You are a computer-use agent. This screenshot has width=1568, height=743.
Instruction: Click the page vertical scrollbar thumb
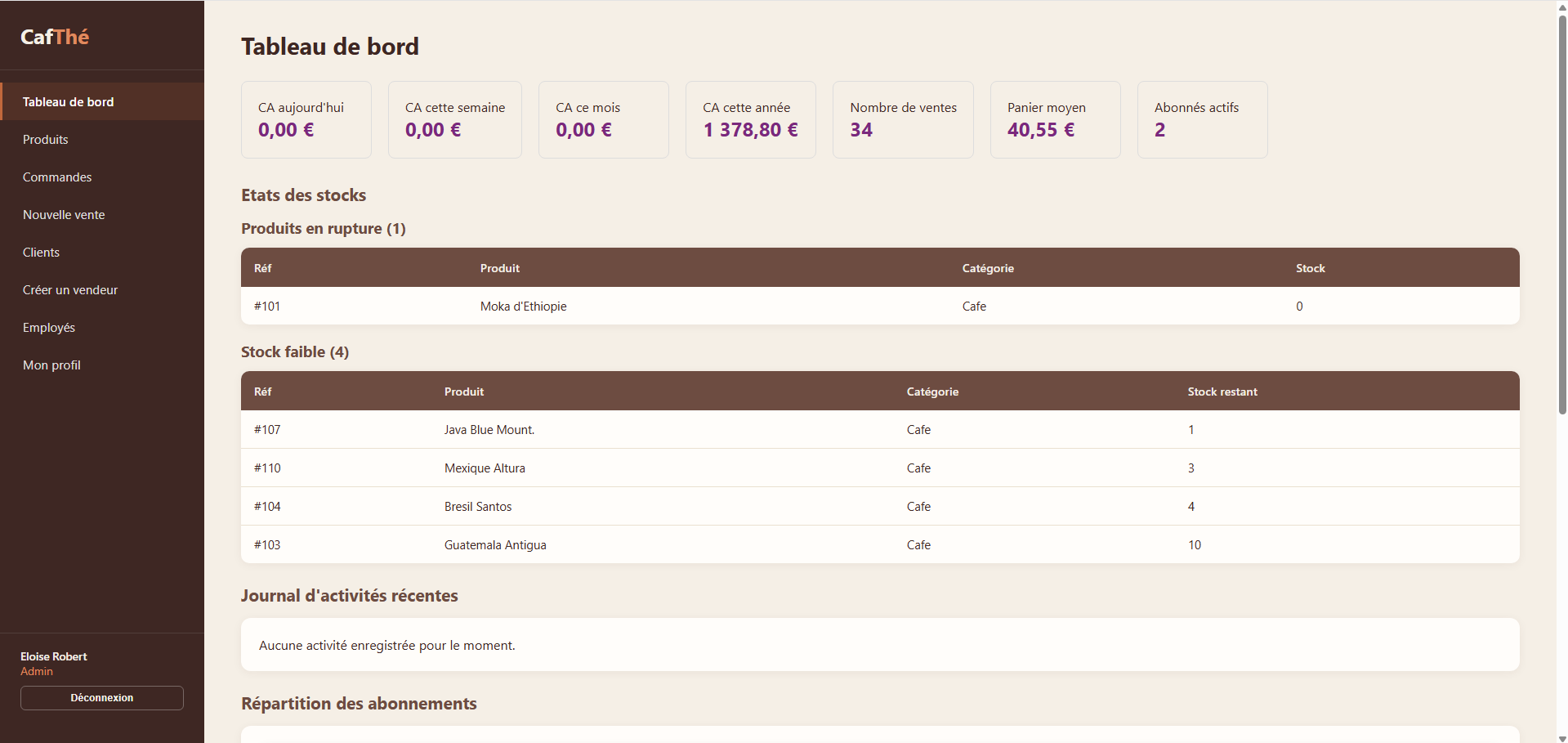pos(1562,214)
